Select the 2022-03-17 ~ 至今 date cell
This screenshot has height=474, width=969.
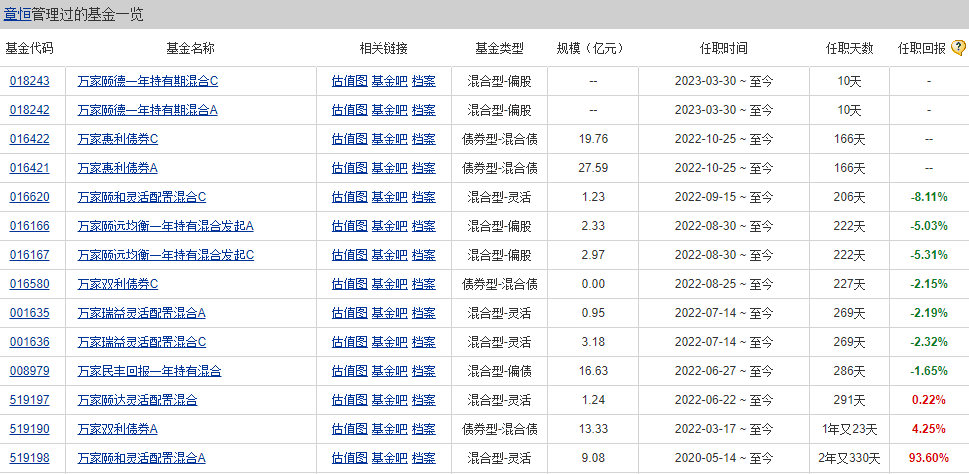[x=724, y=430]
